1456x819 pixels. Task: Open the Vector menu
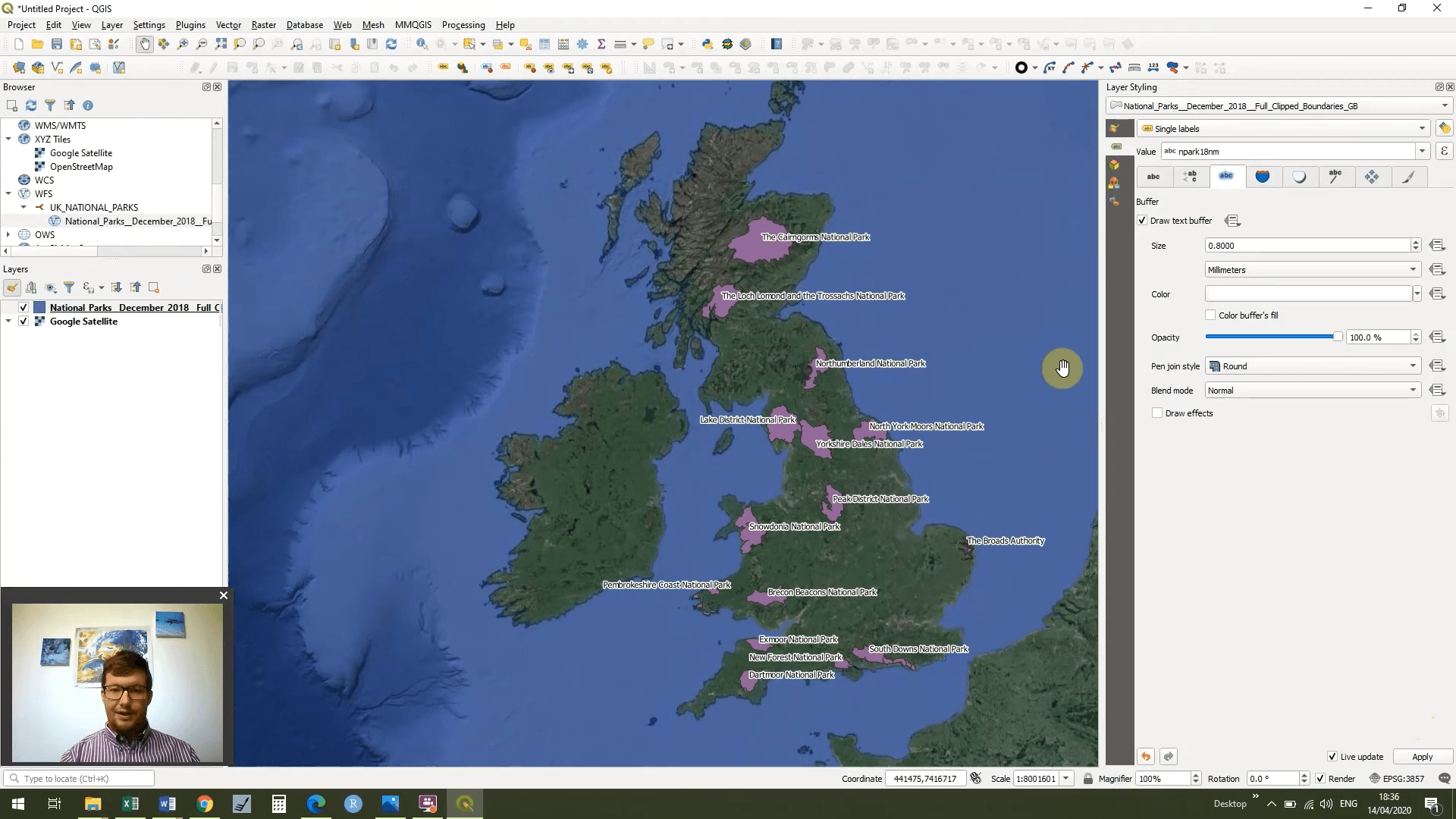click(228, 25)
